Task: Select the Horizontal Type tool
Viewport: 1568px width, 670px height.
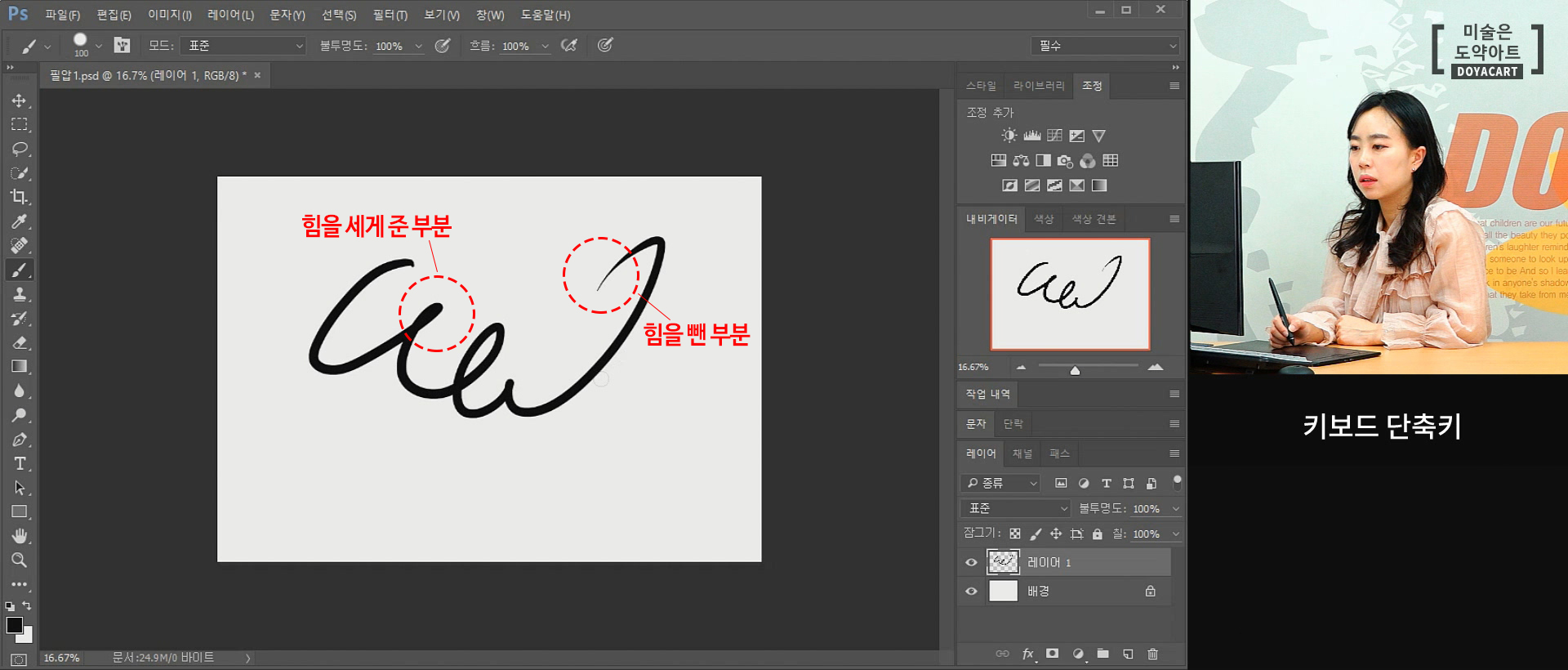Action: (x=19, y=464)
